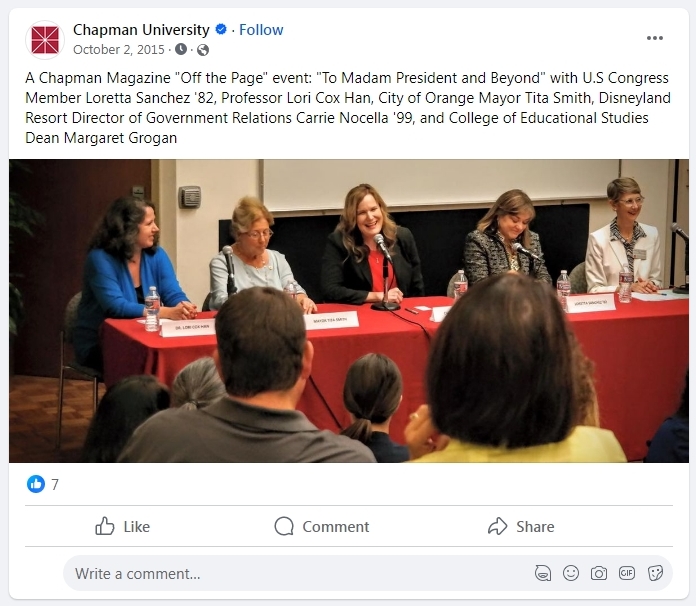Toggle Like on this post
This screenshot has width=696, height=606.
122,526
